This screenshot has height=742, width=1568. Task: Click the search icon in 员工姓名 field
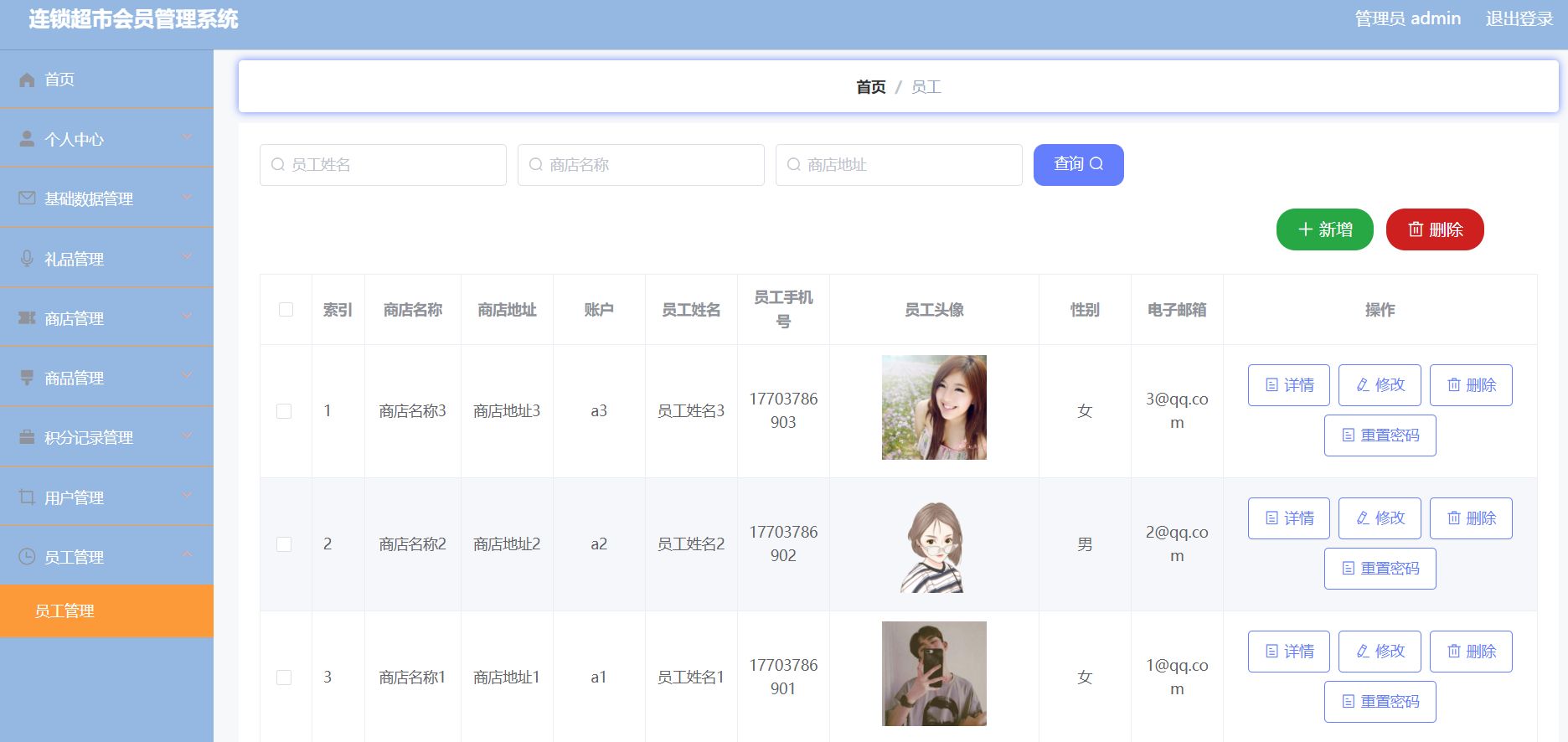click(278, 165)
